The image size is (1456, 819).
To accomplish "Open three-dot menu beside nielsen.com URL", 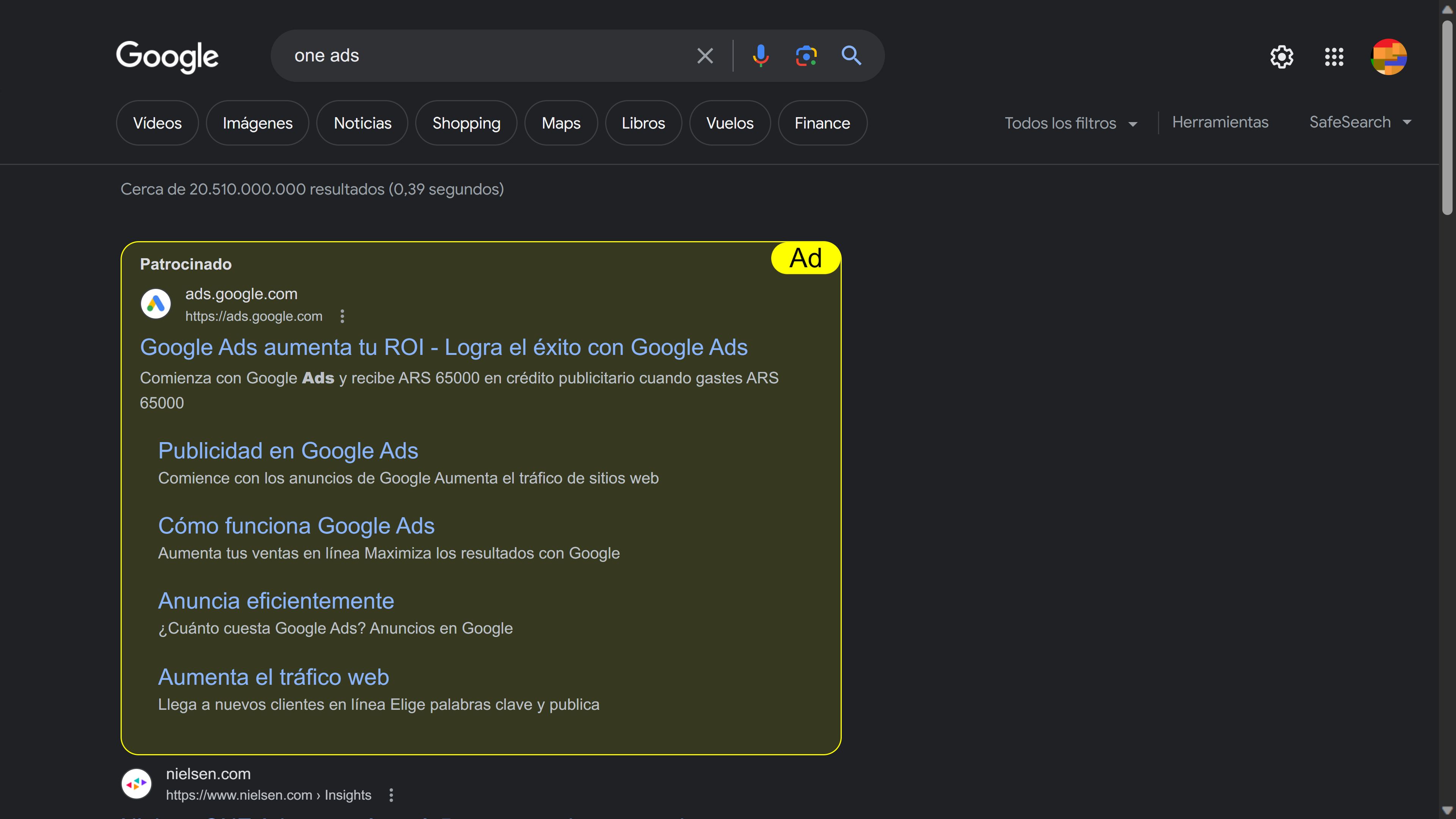I will (391, 795).
